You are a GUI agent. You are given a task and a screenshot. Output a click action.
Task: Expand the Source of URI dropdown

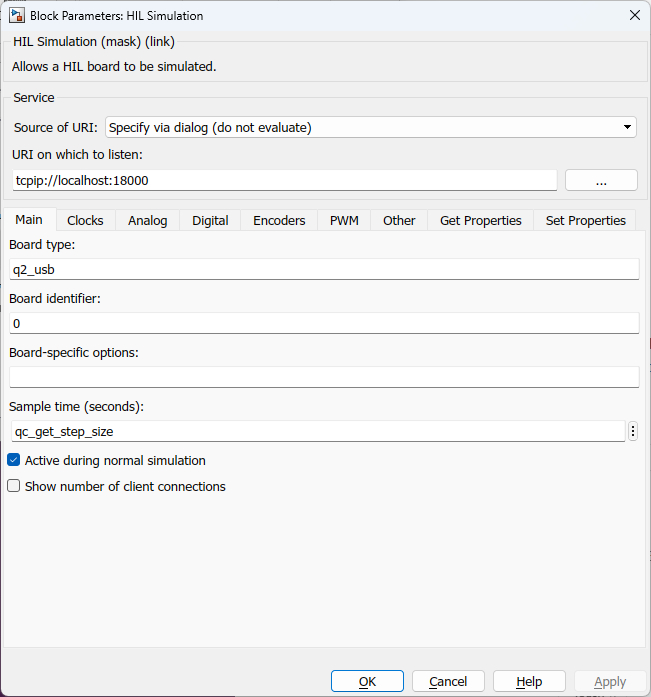tap(370, 127)
